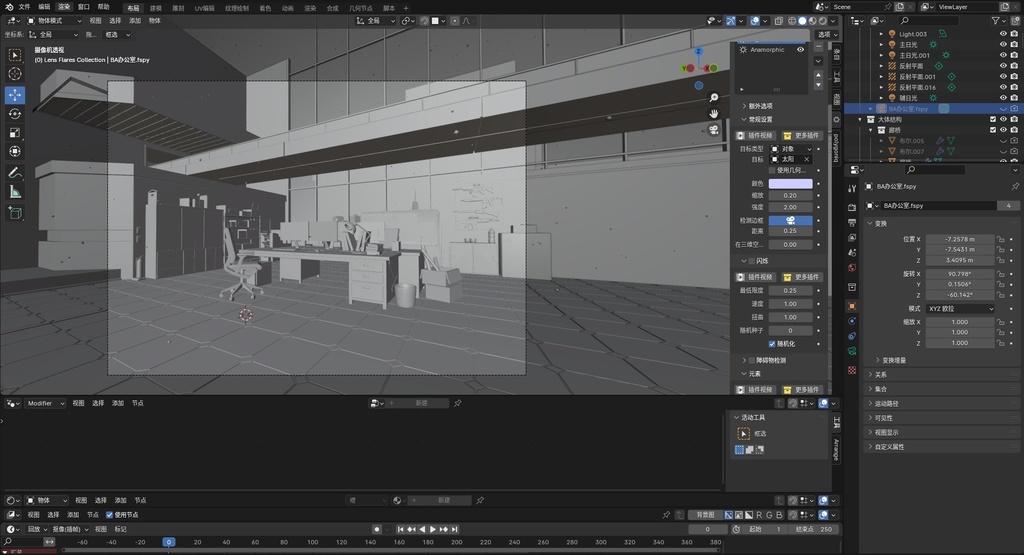The image size is (1024, 555).
Task: Open the XYZ 欧拉 rotation mode dropdown
Action: 961,309
